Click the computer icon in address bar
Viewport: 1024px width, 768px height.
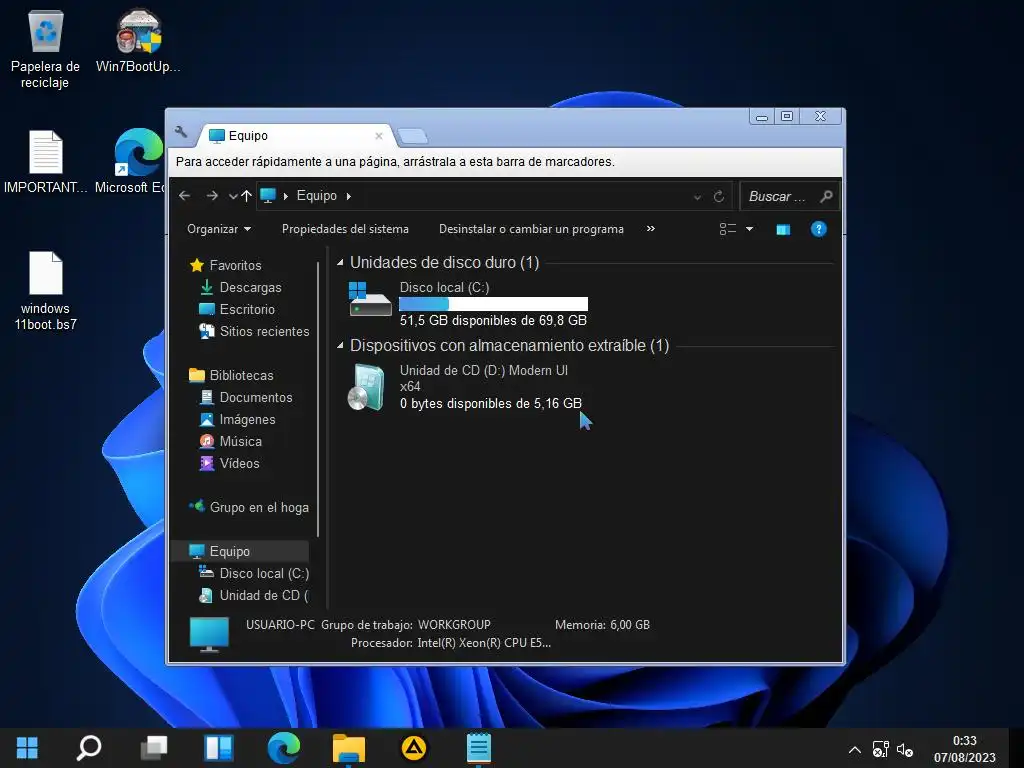click(268, 195)
